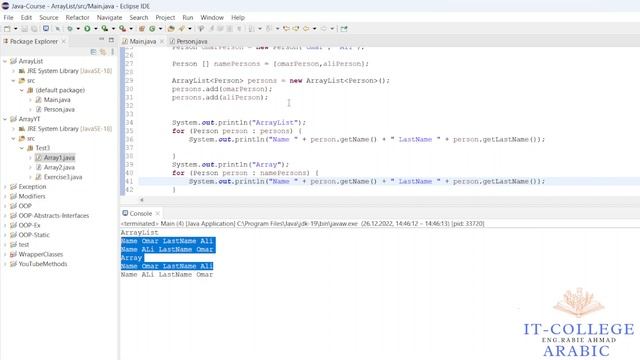This screenshot has width=640, height=360.
Task: Open the External Tools dropdown arrow
Action: 131,29
